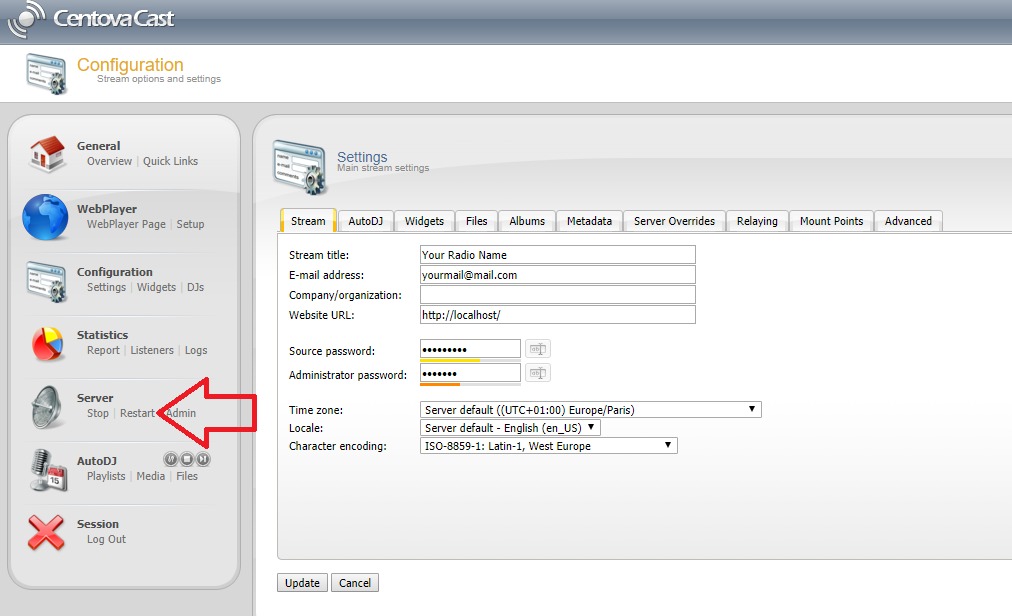The width and height of the screenshot is (1012, 616).
Task: Click the Source password field
Action: pyautogui.click(x=470, y=349)
